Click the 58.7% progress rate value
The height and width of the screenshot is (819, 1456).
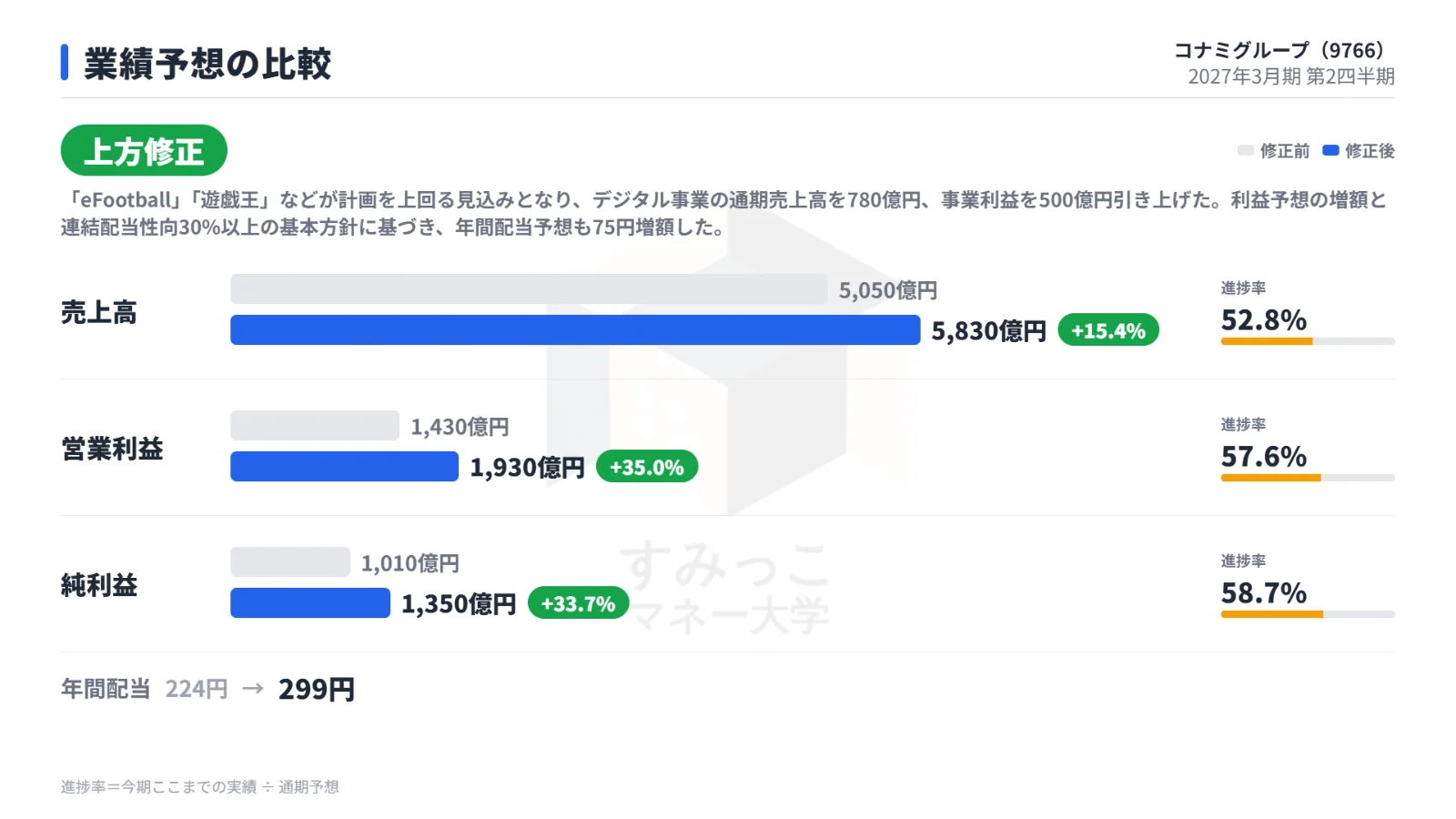(x=1264, y=593)
